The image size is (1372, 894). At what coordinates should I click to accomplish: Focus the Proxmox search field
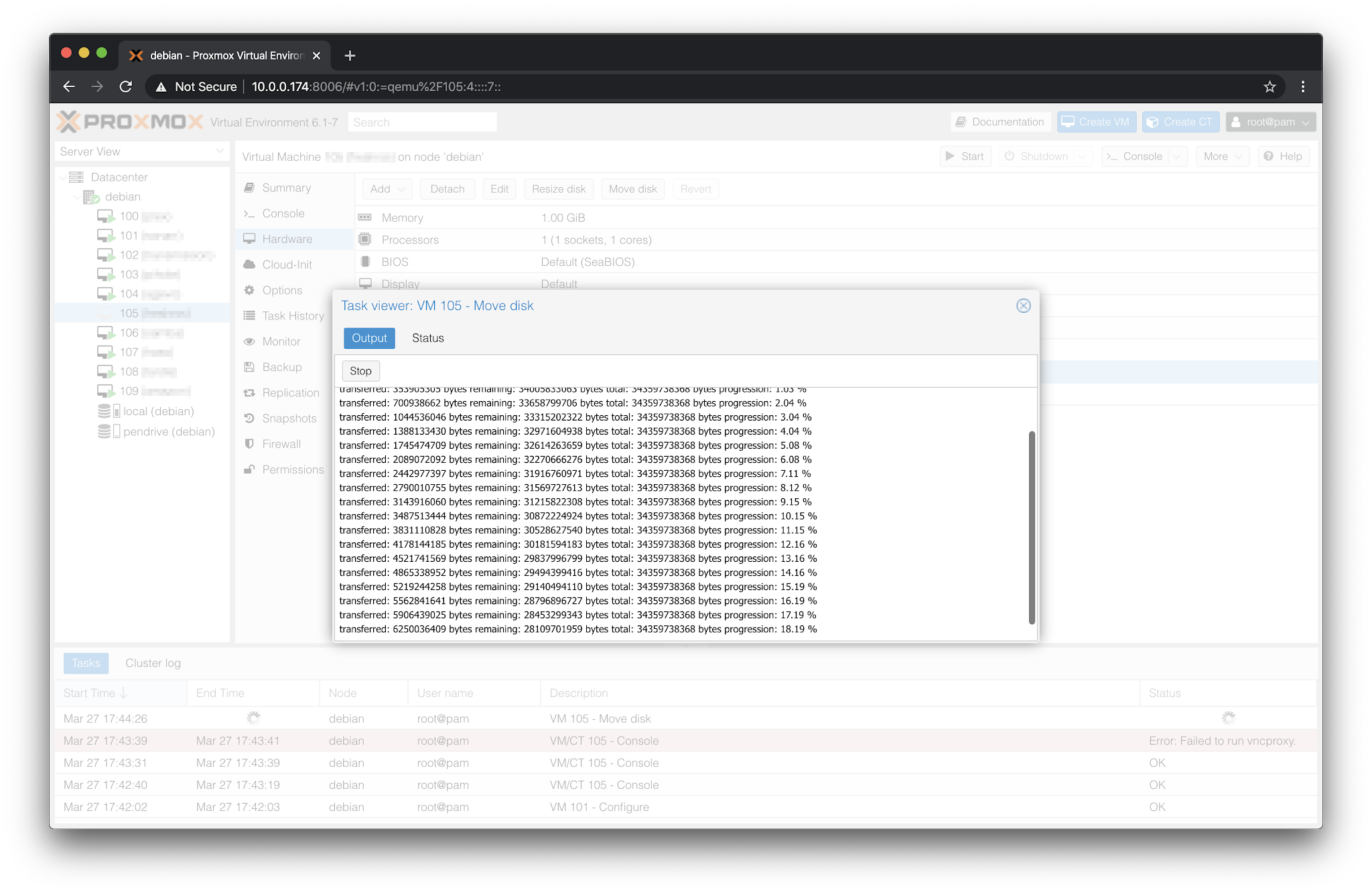[x=422, y=122]
